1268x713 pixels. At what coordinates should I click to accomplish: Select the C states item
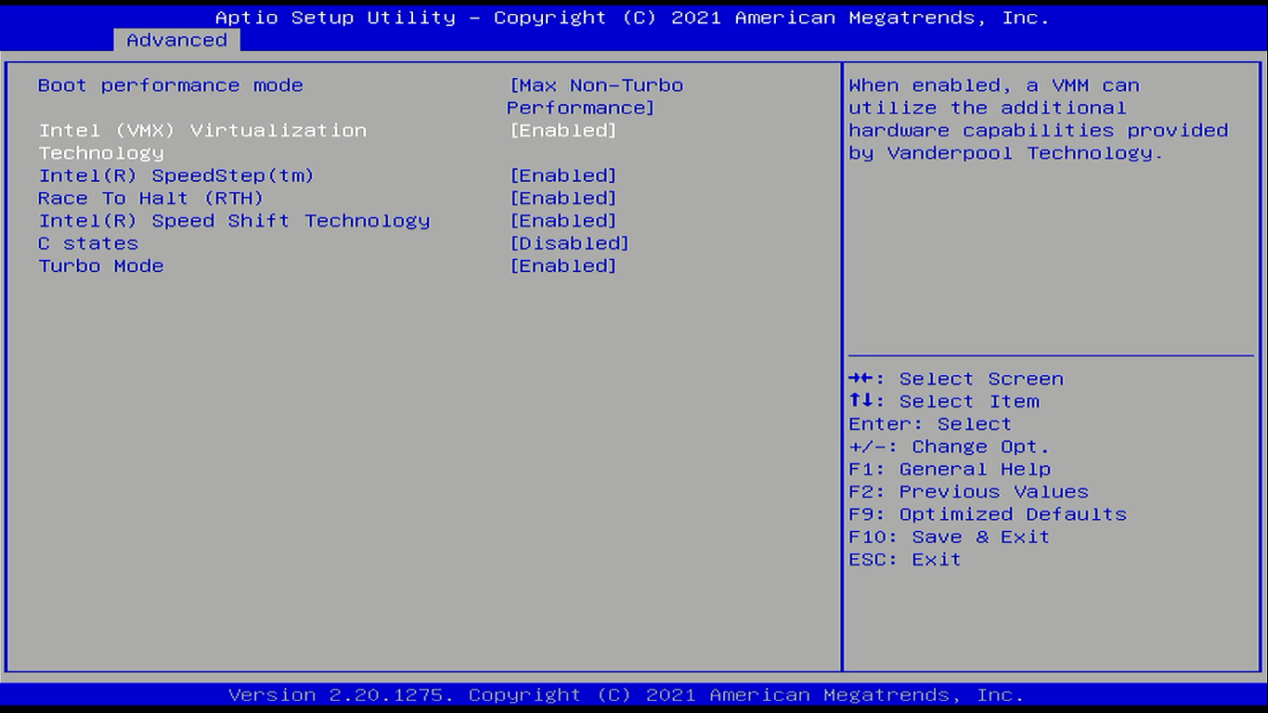88,244
